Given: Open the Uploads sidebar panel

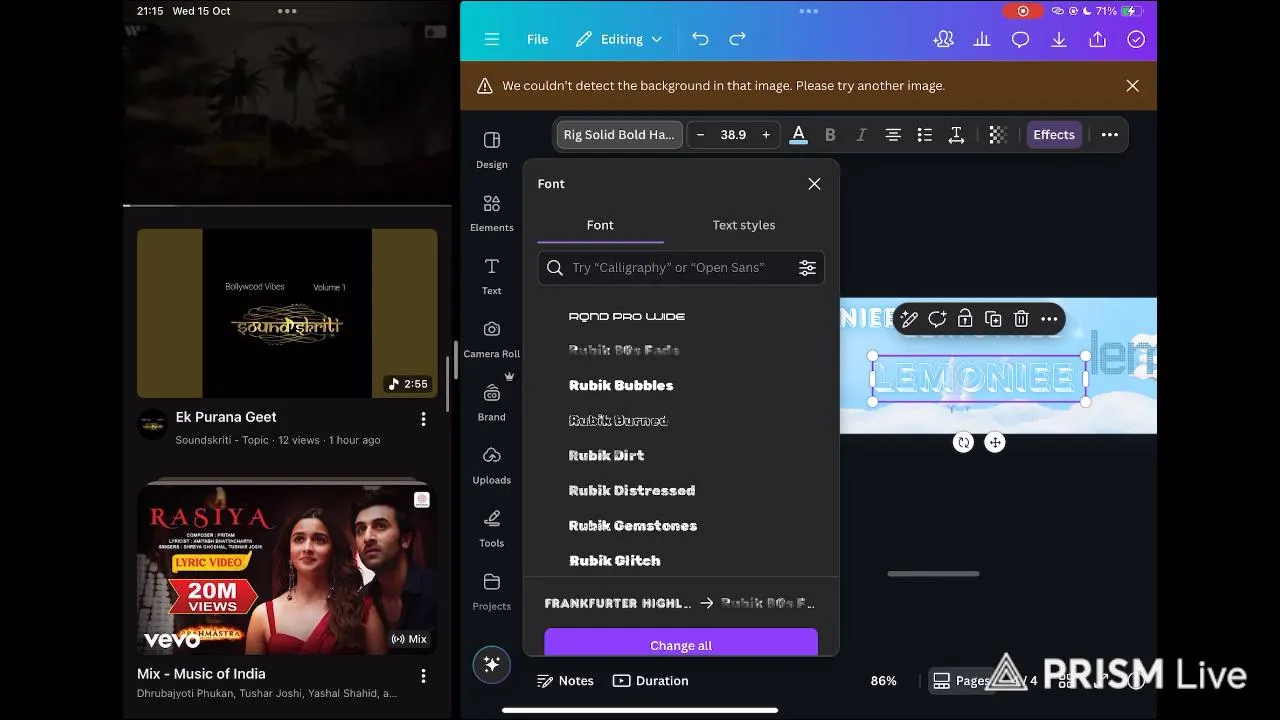Looking at the screenshot, I should pyautogui.click(x=491, y=465).
